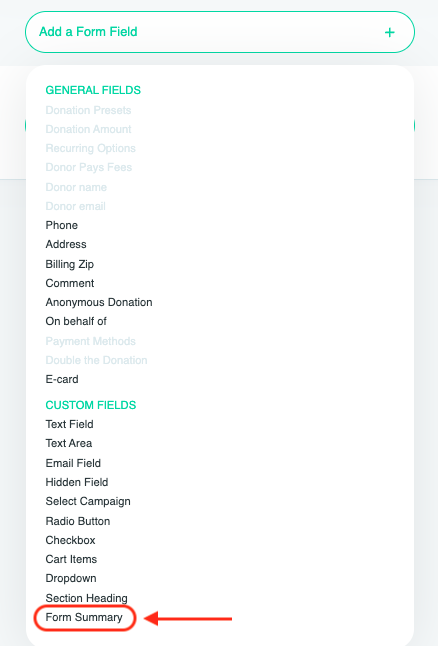Add a custom Text Field

click(x=70, y=424)
